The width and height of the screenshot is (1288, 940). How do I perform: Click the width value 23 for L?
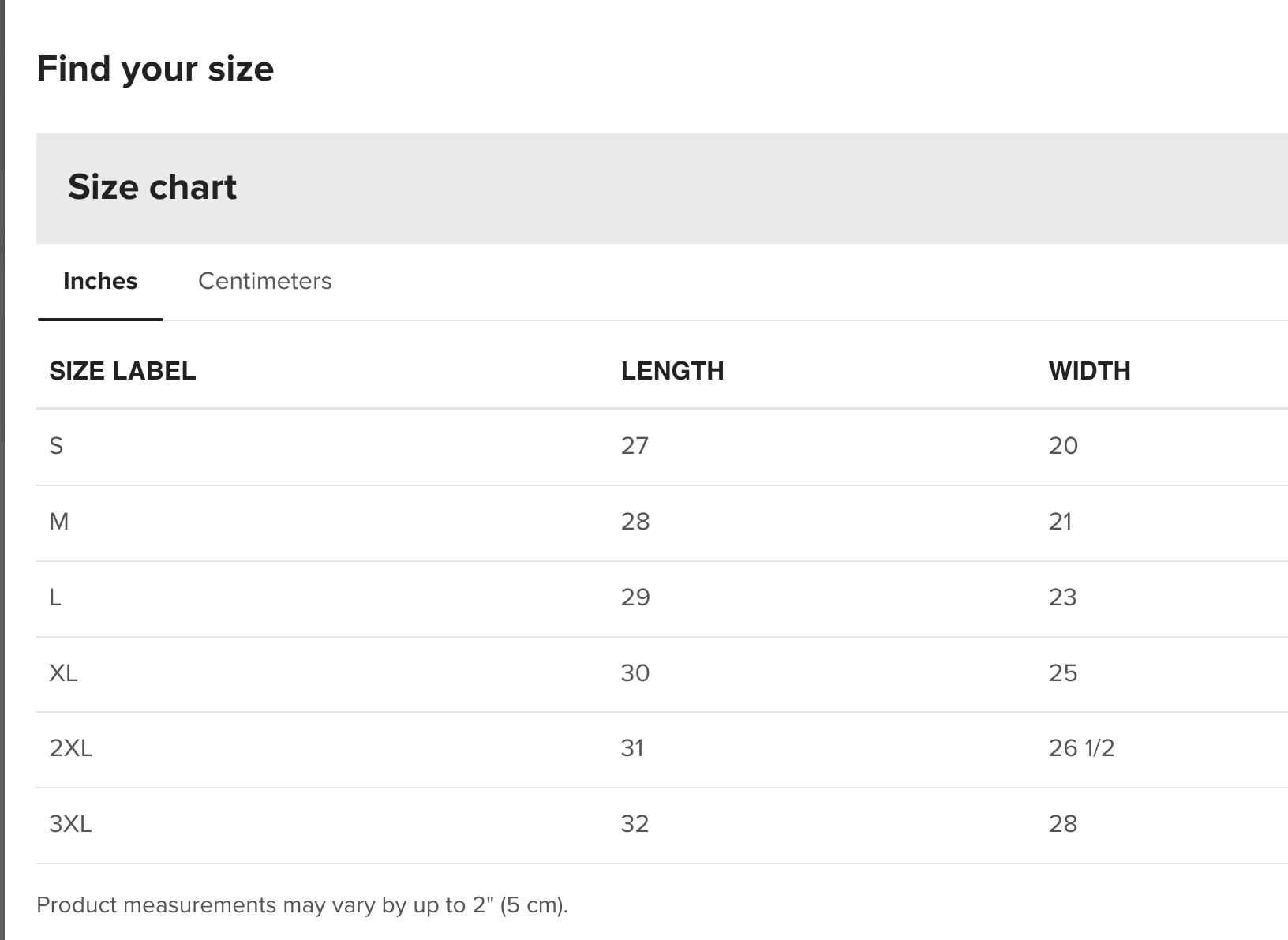click(1062, 597)
